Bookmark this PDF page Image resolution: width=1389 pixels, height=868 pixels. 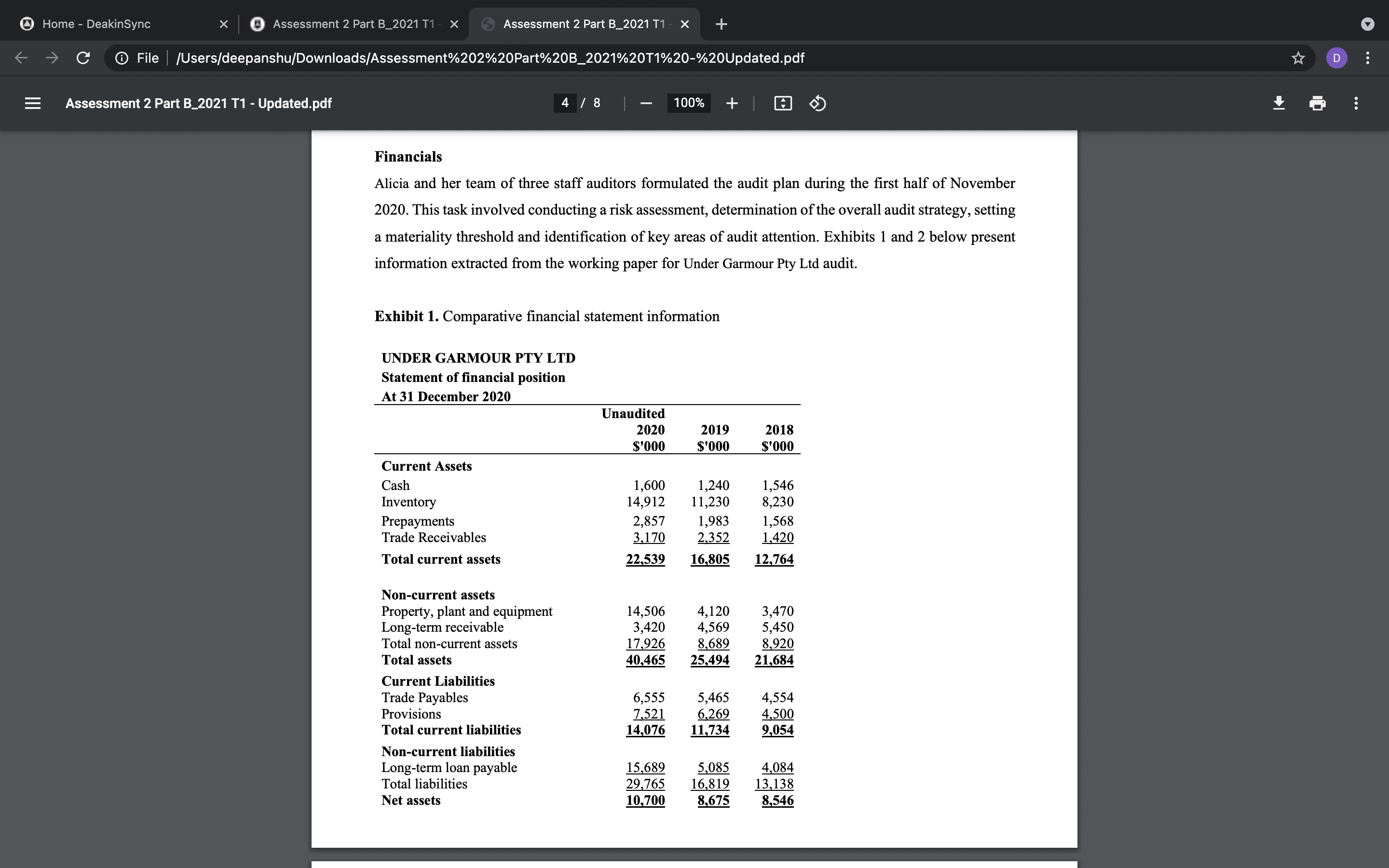tap(1297, 57)
